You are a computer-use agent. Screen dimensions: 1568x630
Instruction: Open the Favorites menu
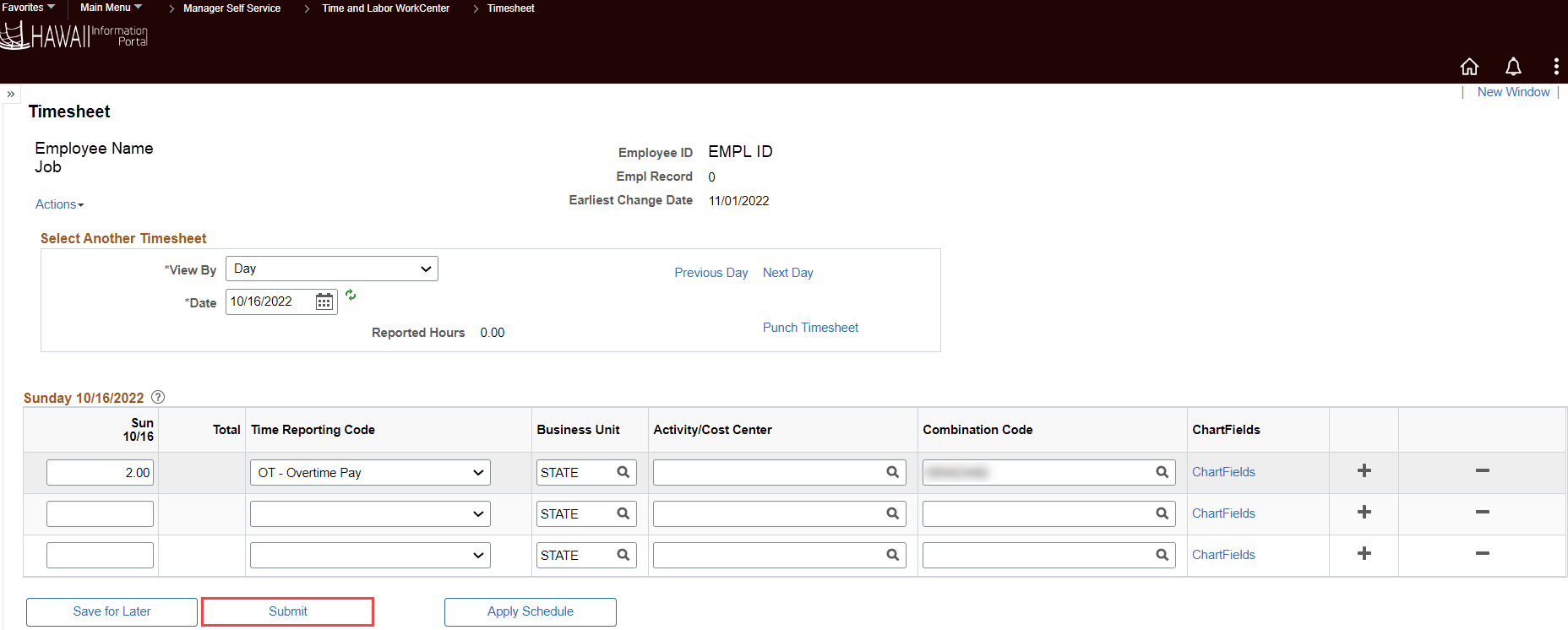pos(28,8)
